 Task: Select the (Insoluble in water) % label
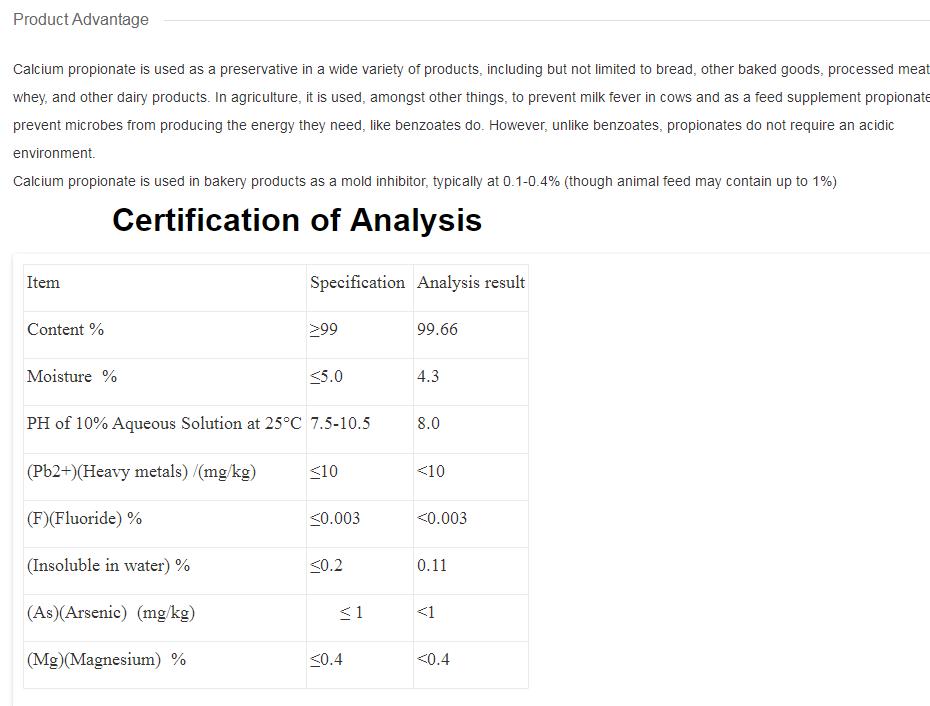[108, 566]
